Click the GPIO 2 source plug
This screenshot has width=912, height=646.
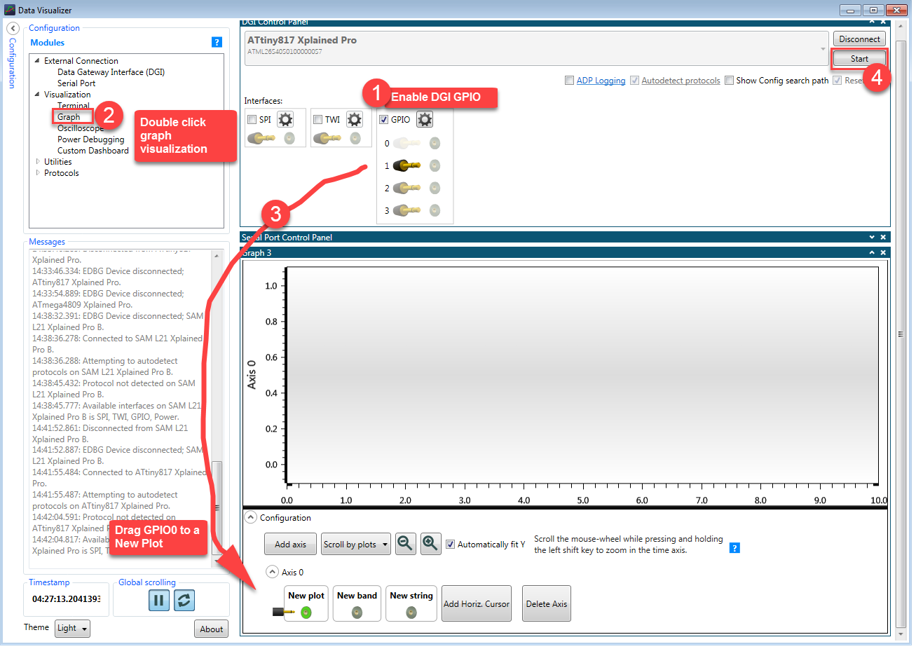[x=407, y=188]
